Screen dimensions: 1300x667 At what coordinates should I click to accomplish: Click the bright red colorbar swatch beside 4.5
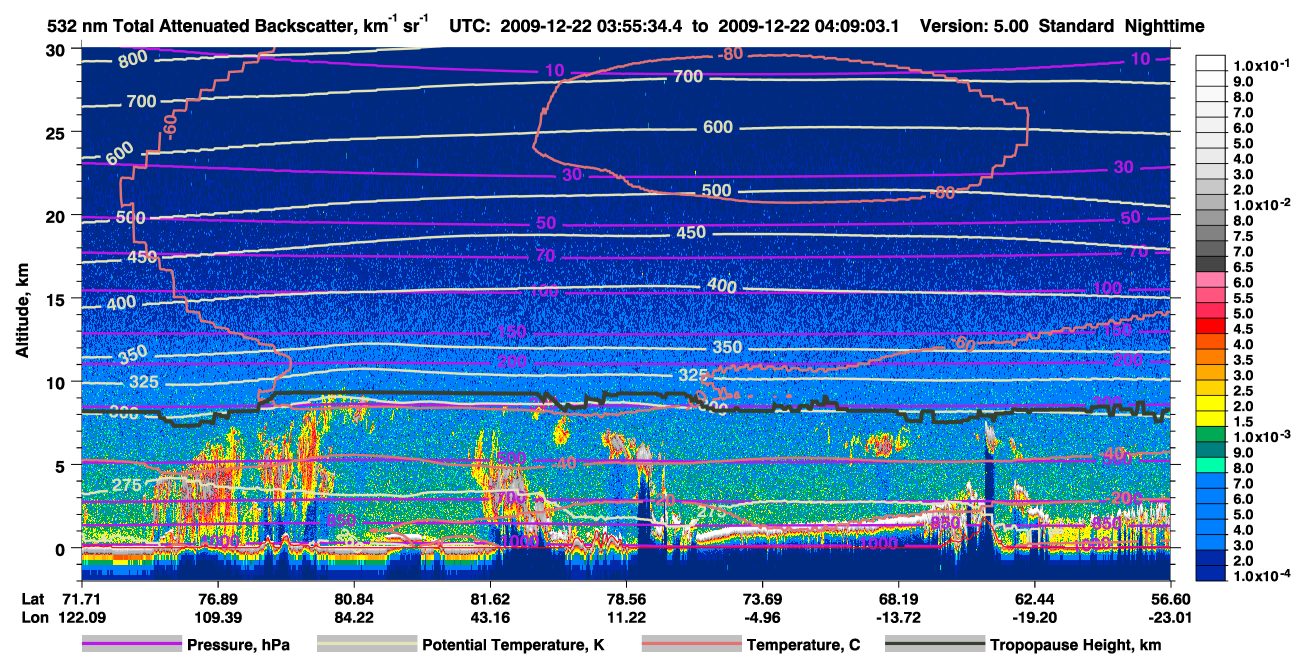tap(1211, 327)
